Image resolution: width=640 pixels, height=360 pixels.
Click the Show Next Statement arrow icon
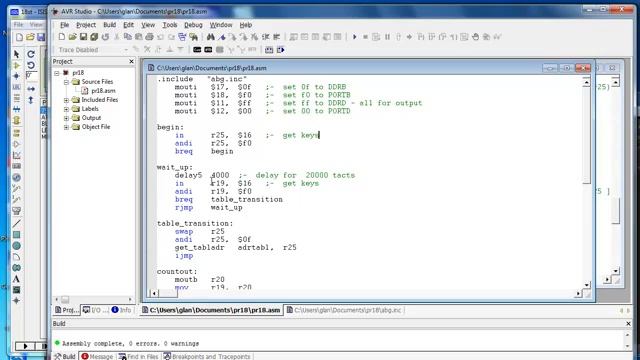point(409,37)
